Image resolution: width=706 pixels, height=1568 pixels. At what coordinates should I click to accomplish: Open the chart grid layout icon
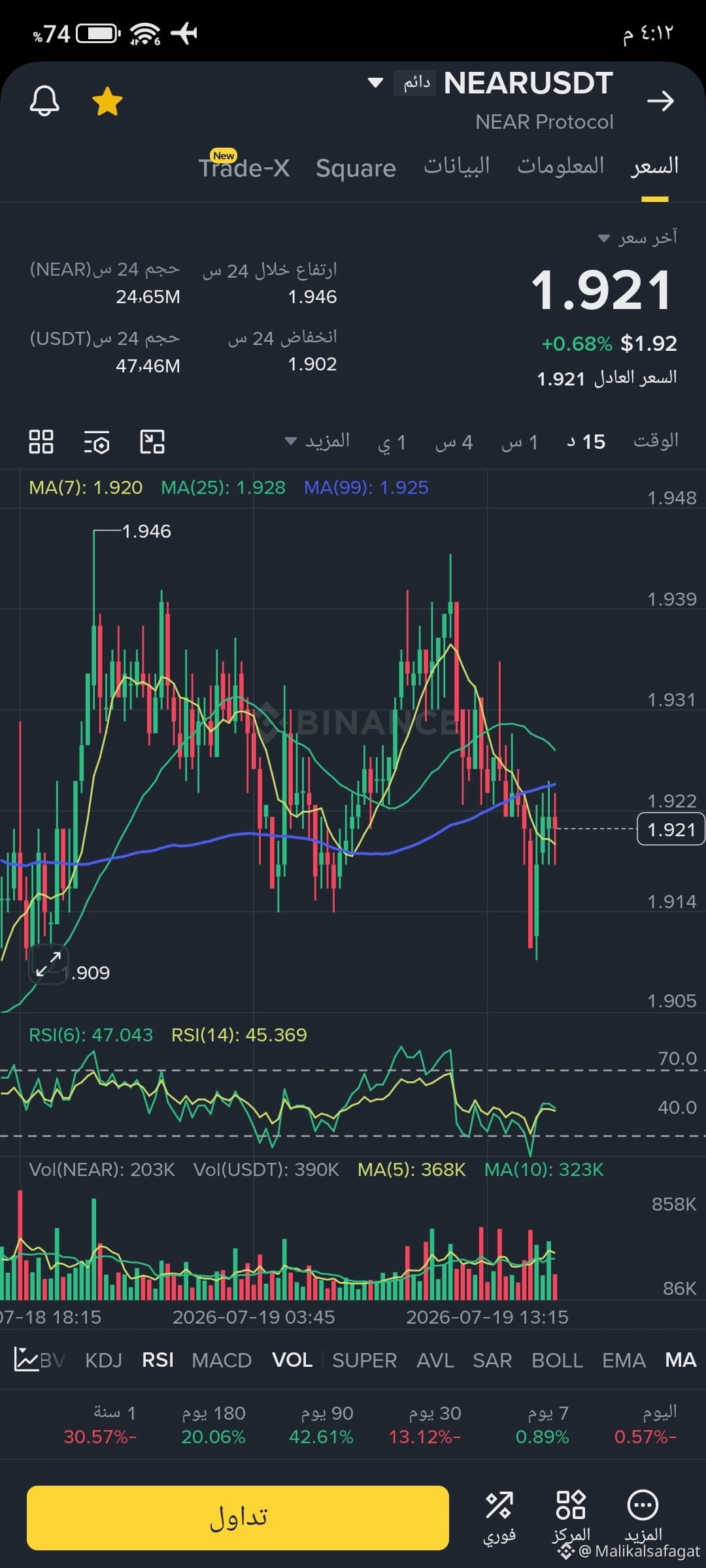tap(41, 442)
